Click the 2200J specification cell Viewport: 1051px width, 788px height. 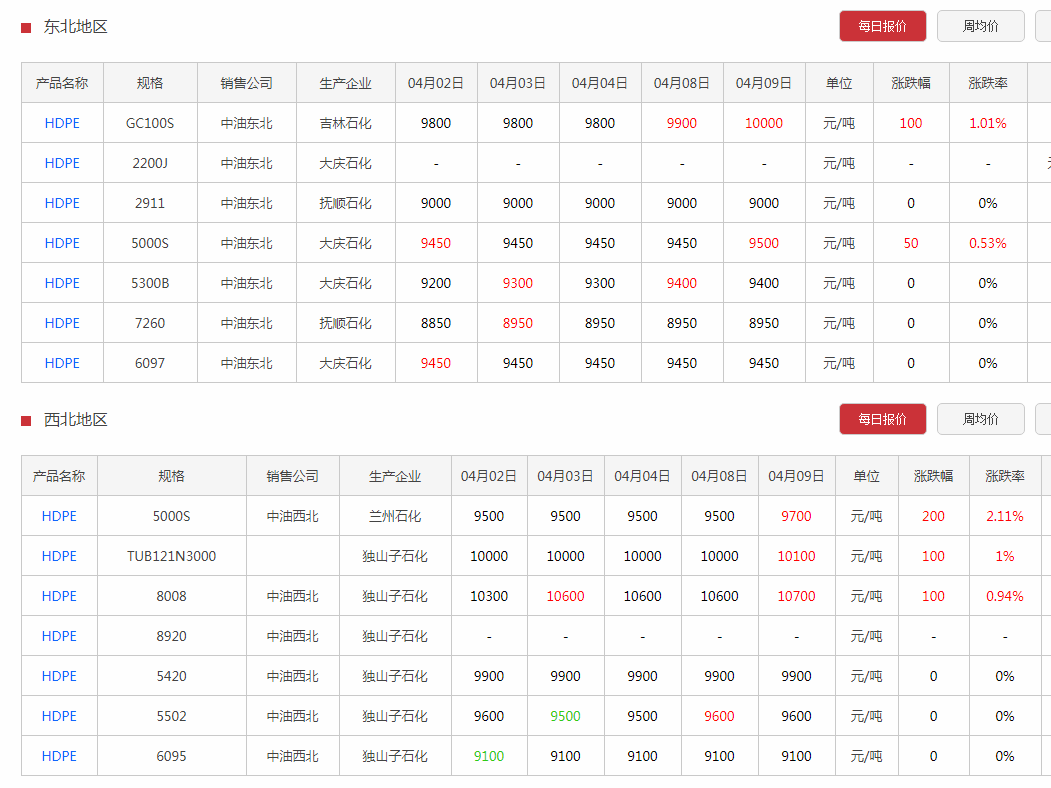point(150,163)
